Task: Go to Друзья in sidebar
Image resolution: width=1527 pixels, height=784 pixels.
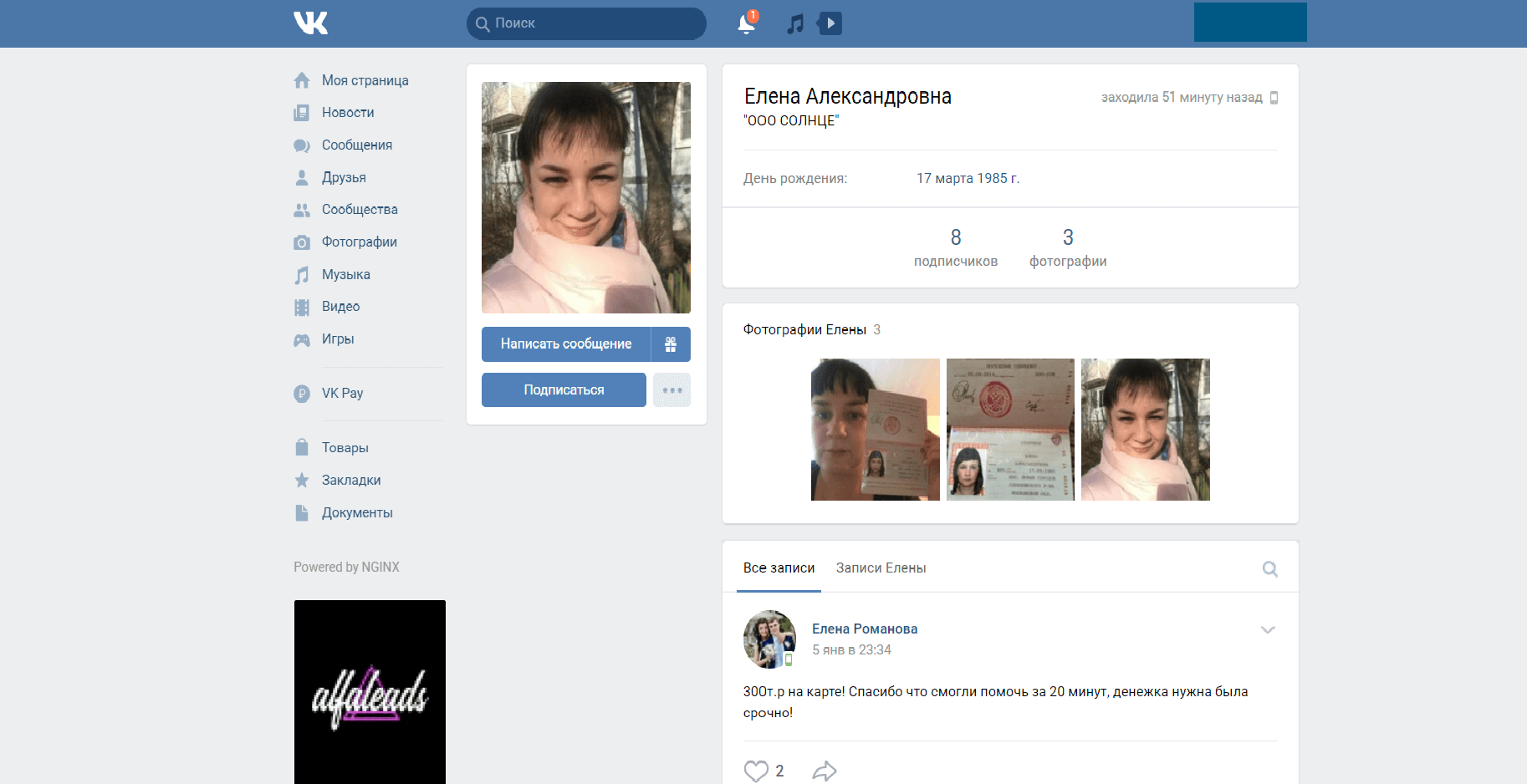Action: (x=344, y=178)
